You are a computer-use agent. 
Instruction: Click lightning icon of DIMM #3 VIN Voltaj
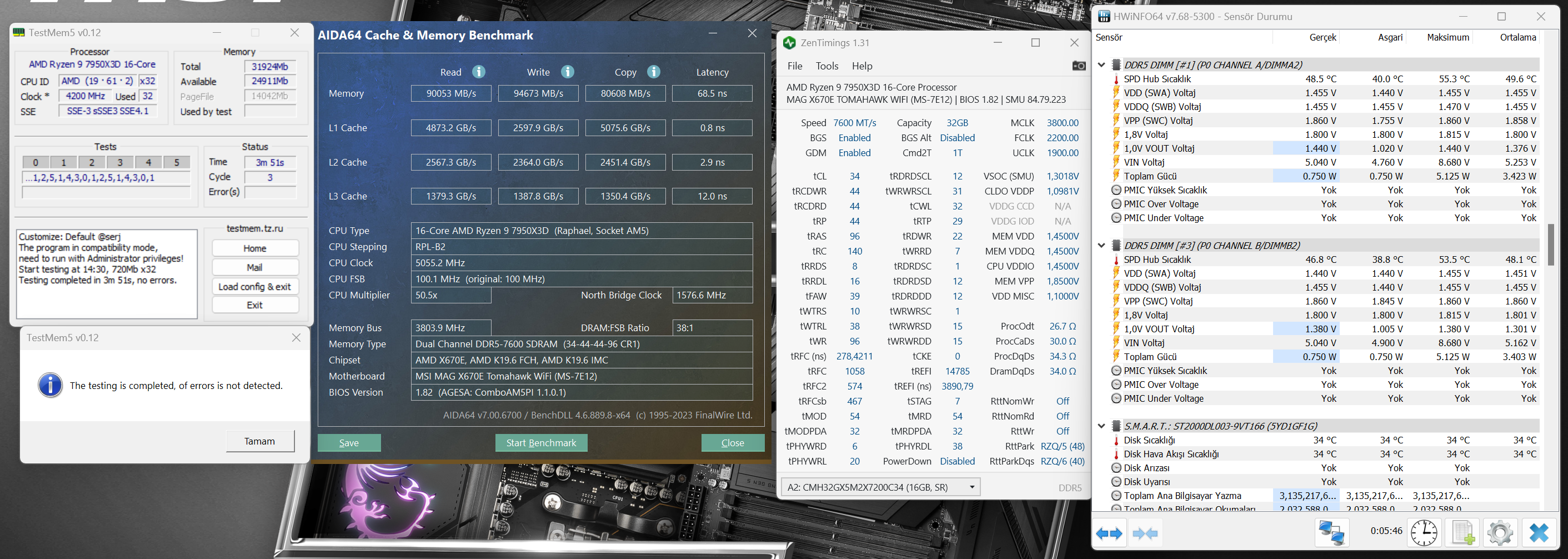click(1116, 343)
